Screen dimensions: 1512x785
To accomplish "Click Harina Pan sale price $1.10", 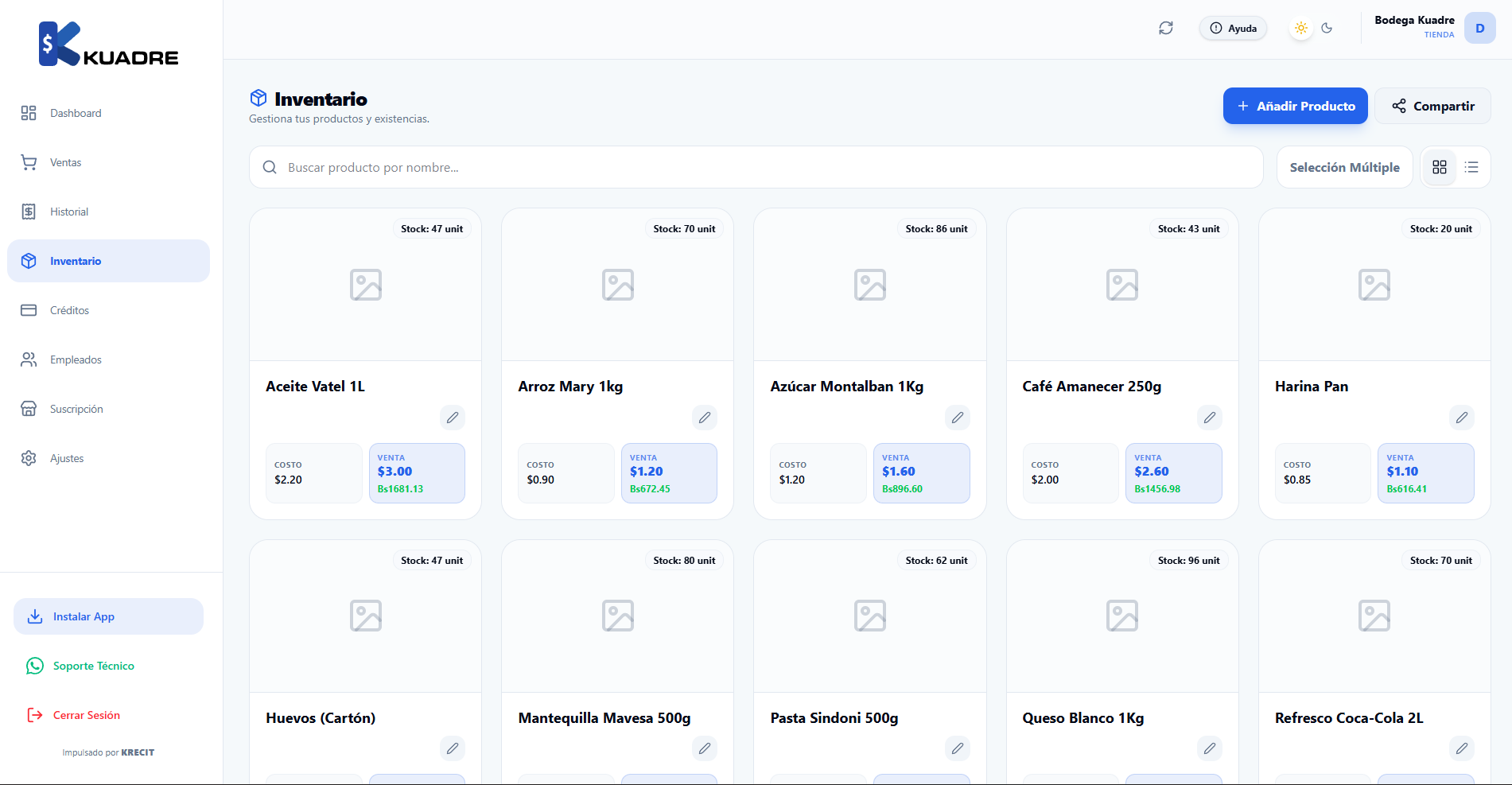I will (1403, 472).
